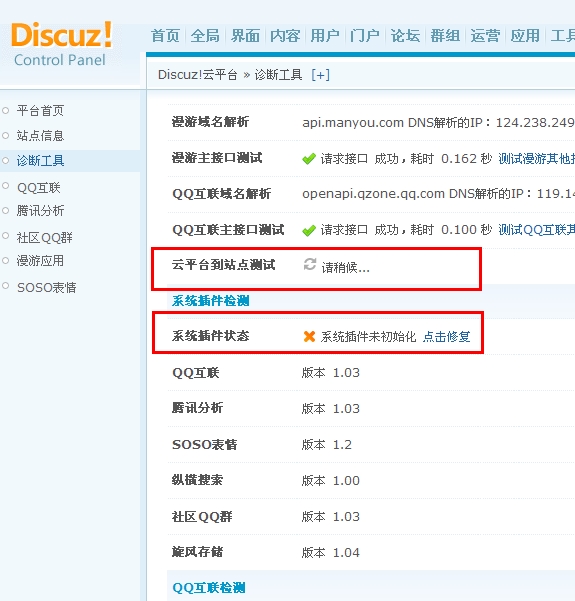Click the QQ互联 plugin row label
The height and width of the screenshot is (601, 575).
tap(196, 373)
